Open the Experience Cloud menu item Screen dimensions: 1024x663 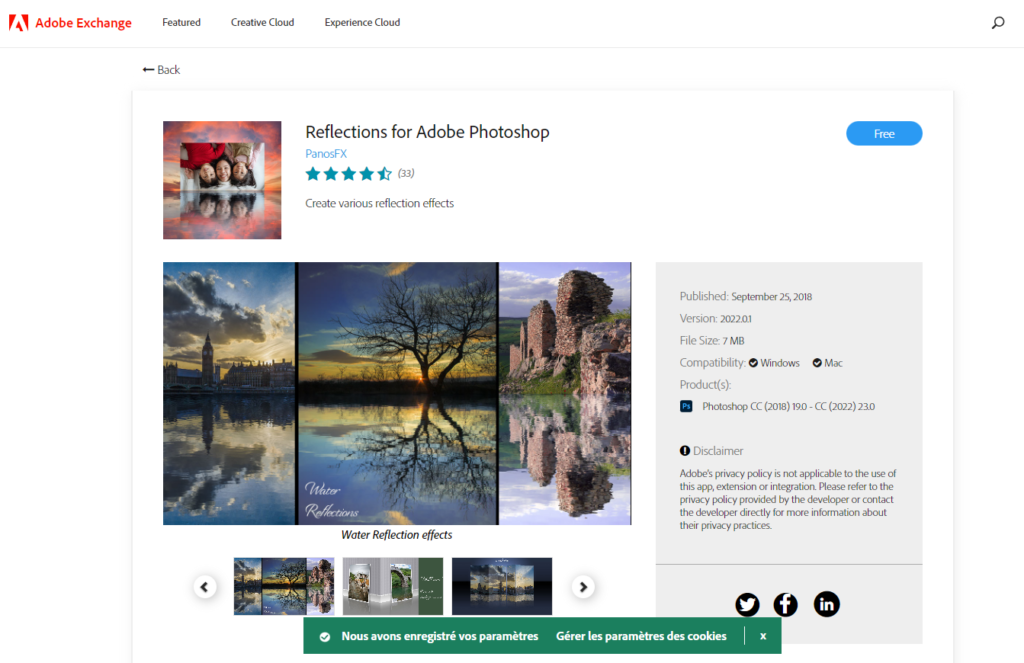362,23
